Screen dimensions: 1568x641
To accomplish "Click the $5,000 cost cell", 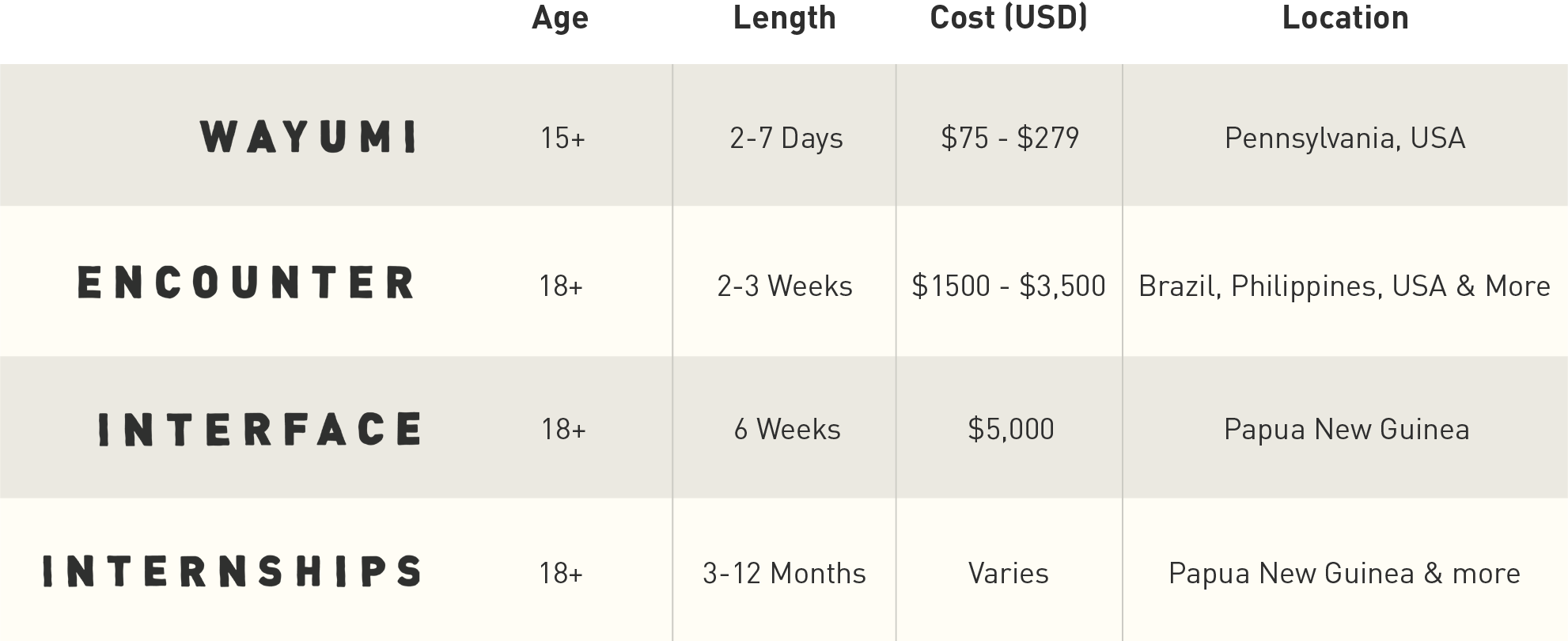I will pos(1011,429).
